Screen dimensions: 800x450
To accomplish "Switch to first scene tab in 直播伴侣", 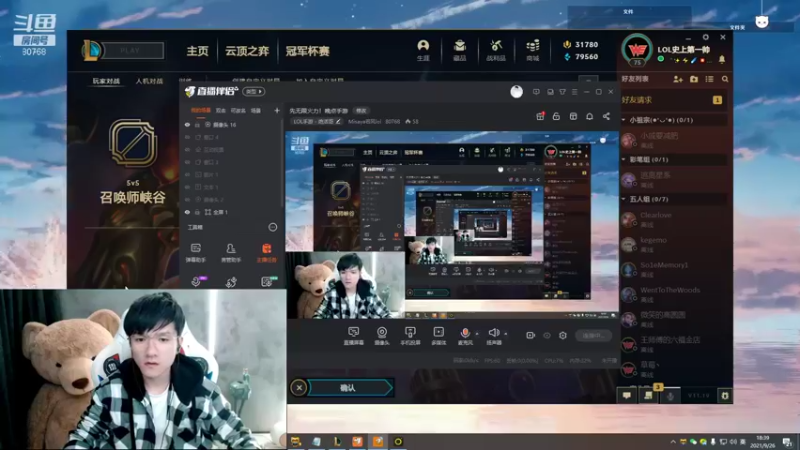I will [x=201, y=110].
